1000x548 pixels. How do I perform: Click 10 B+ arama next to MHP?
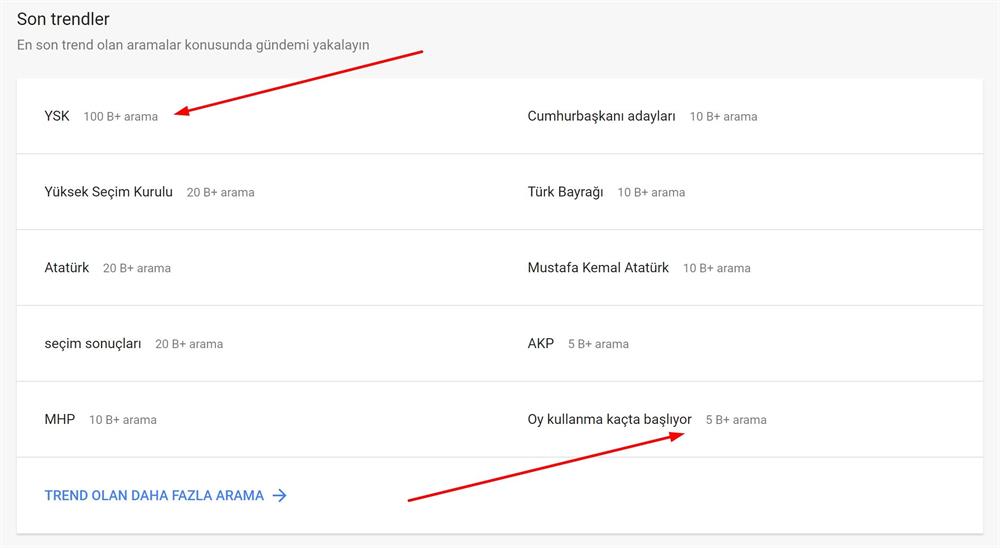pos(122,420)
